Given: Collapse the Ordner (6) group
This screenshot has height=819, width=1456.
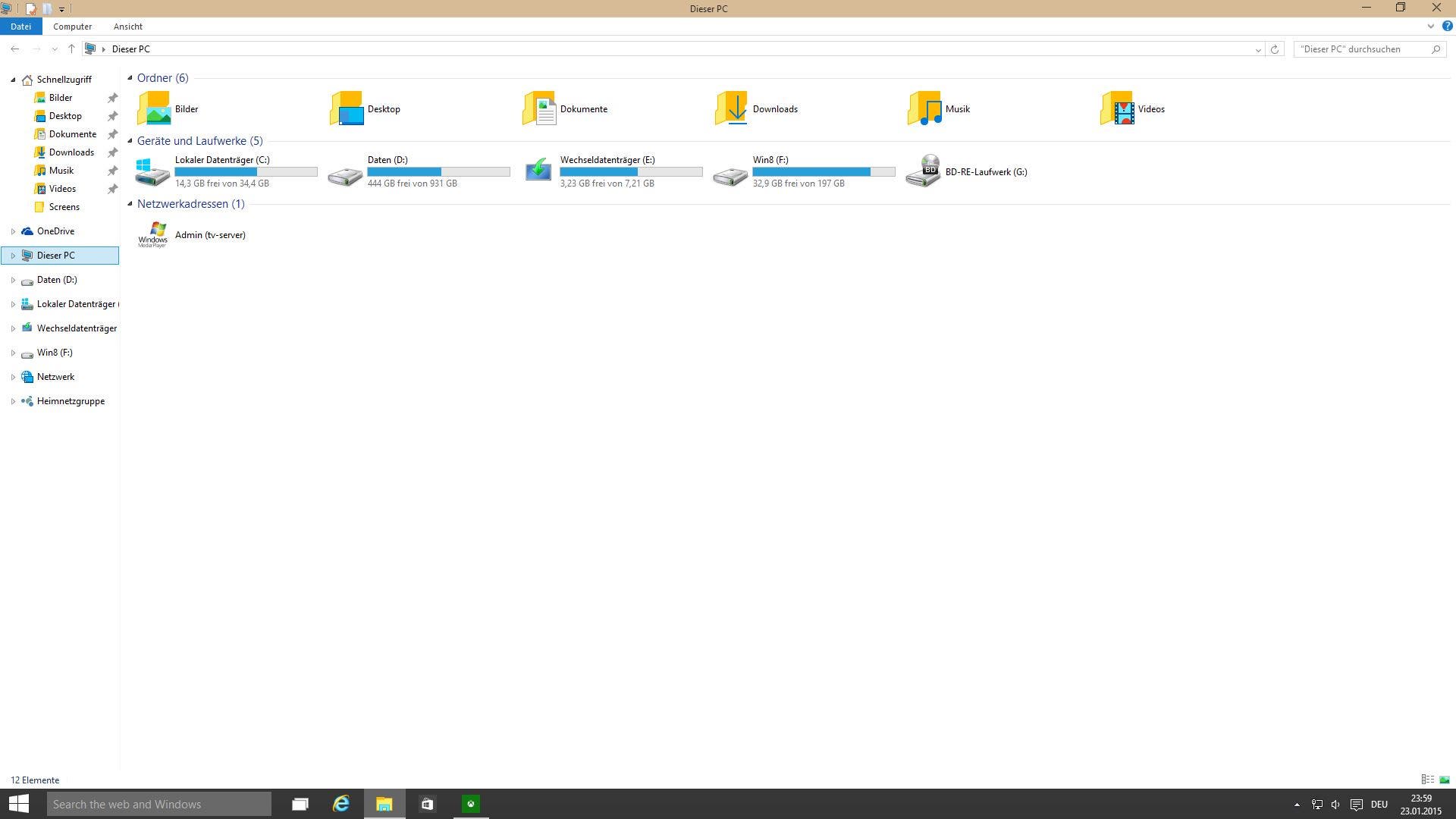Looking at the screenshot, I should (130, 77).
